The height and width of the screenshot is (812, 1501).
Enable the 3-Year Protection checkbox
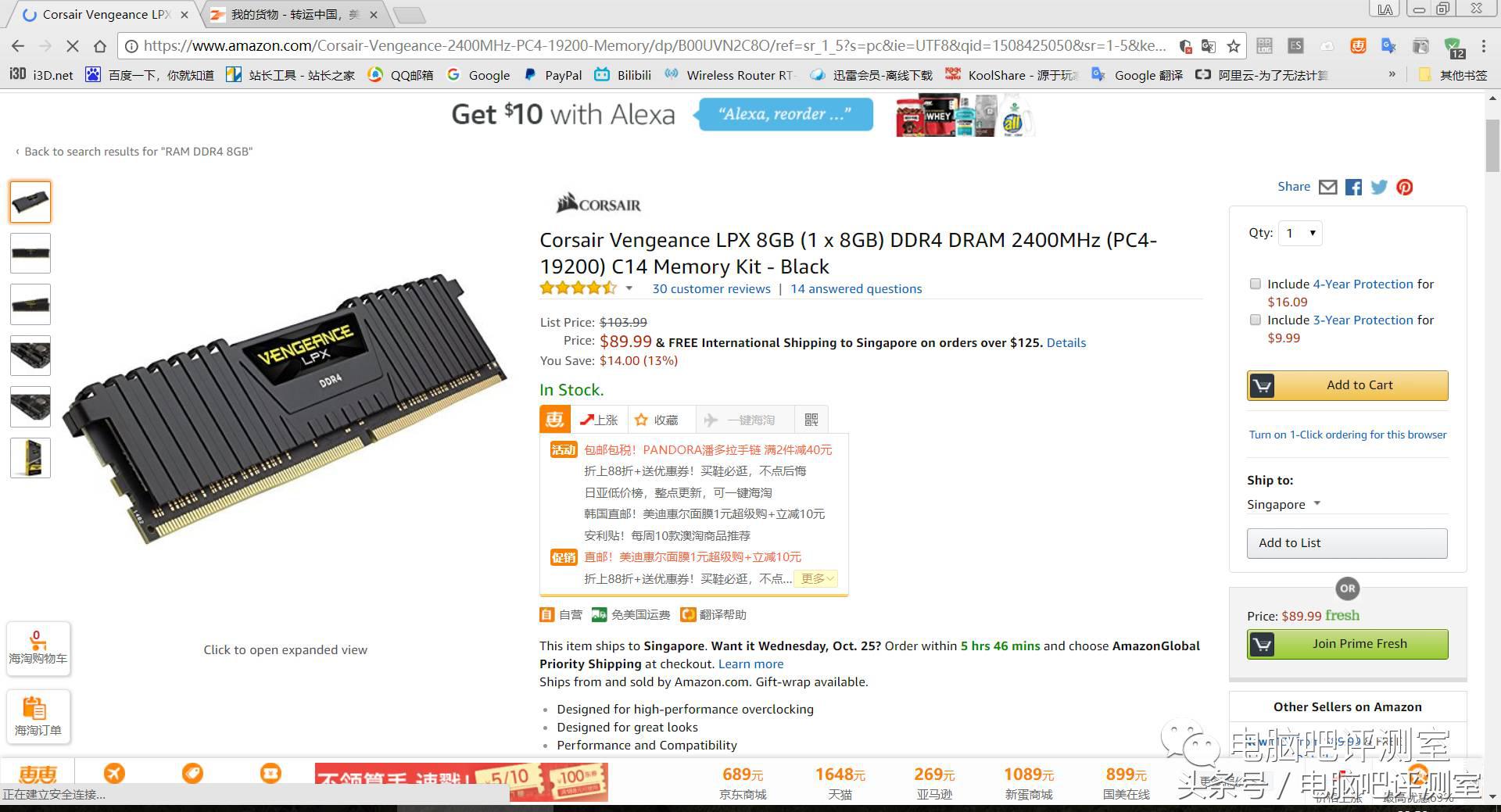point(1256,320)
